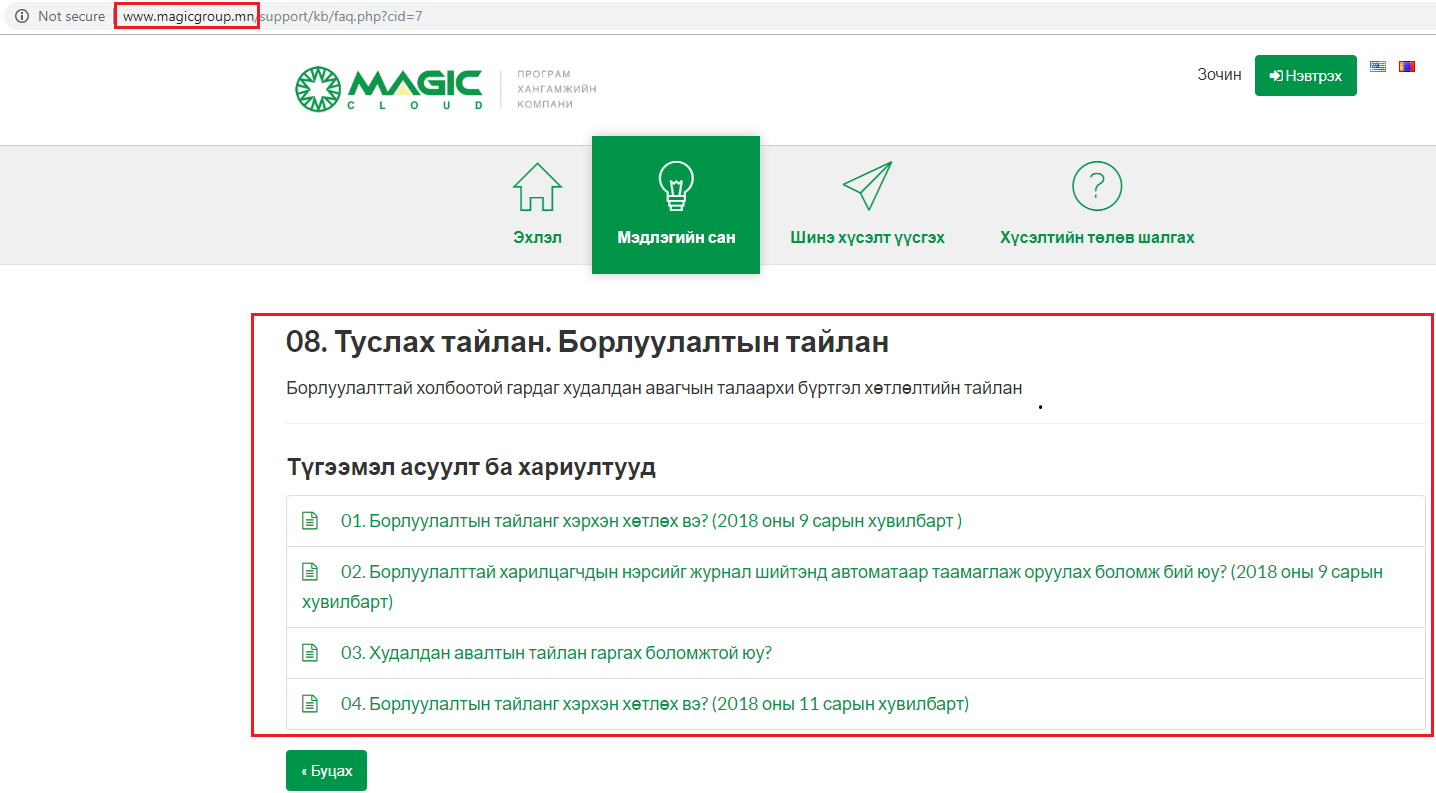This screenshot has width=1436, height=793.
Task: Click the site info icon beside Not secure
Action: pyautogui.click(x=22, y=17)
